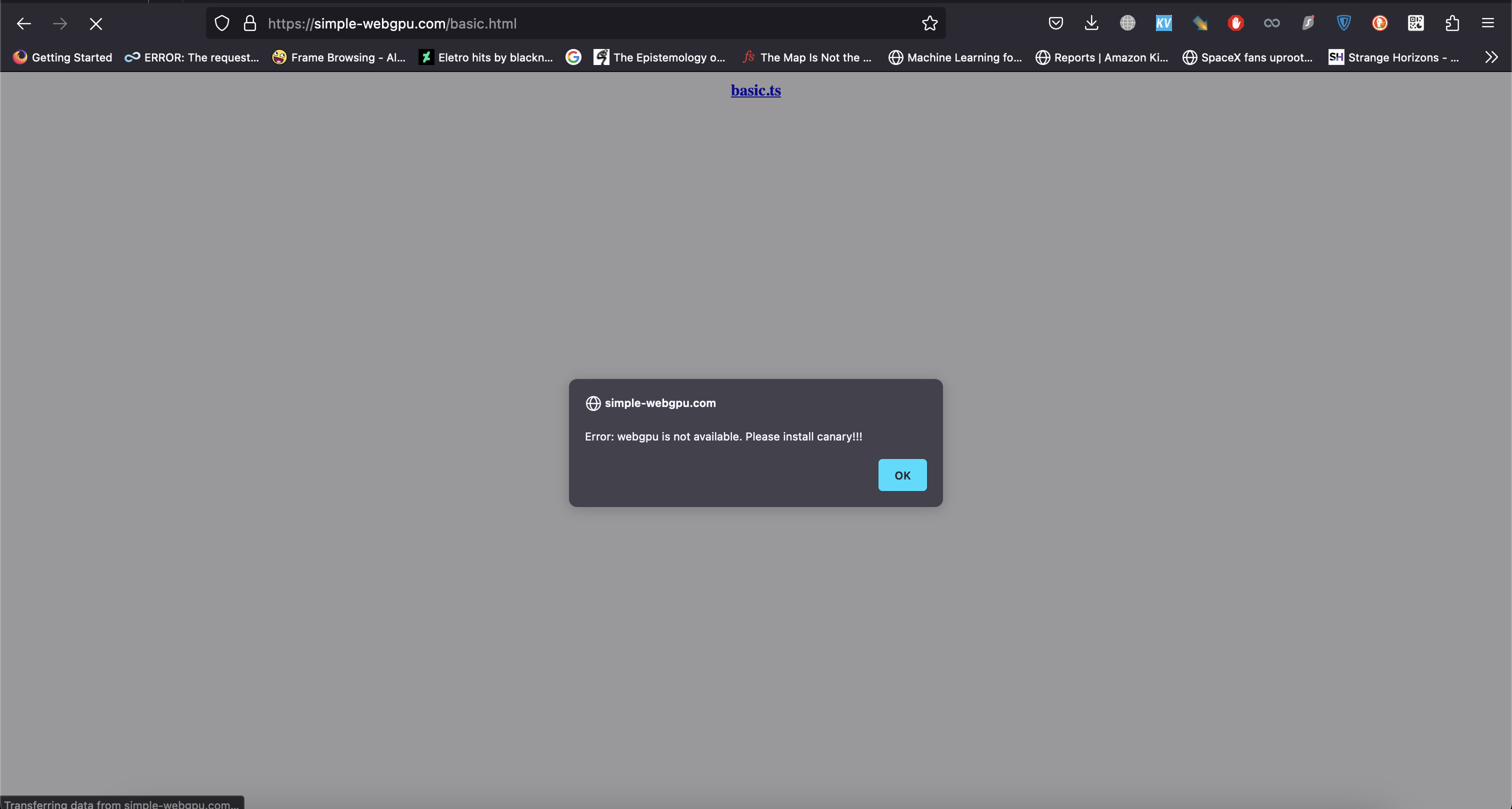
Task: Open the basic.ts link
Action: pyautogui.click(x=755, y=90)
